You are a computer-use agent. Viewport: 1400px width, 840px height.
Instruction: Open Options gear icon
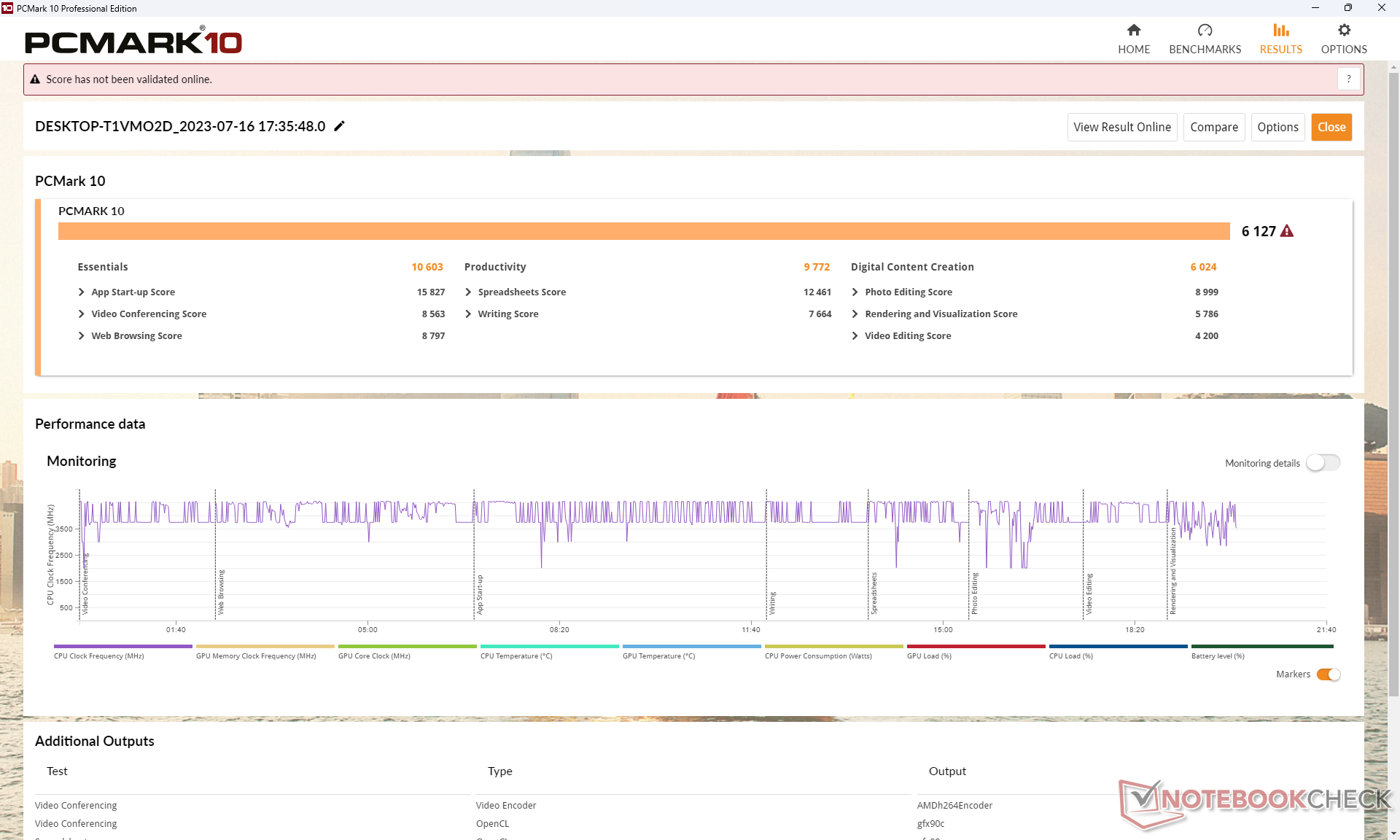click(x=1344, y=30)
